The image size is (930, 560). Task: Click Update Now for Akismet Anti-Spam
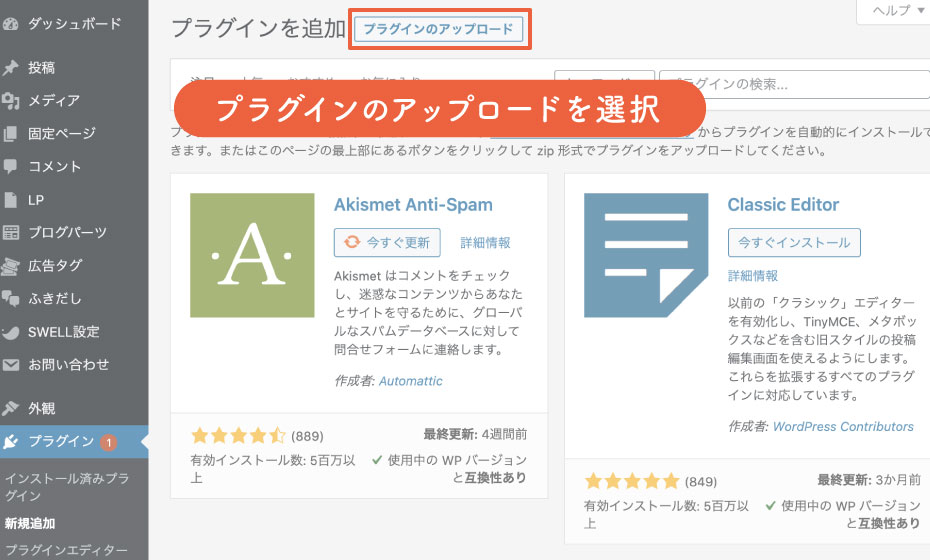pyautogui.click(x=387, y=242)
